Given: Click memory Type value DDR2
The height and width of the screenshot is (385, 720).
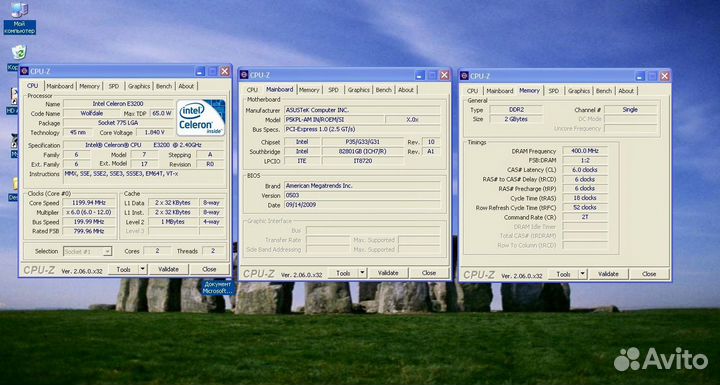Looking at the screenshot, I should [x=516, y=110].
